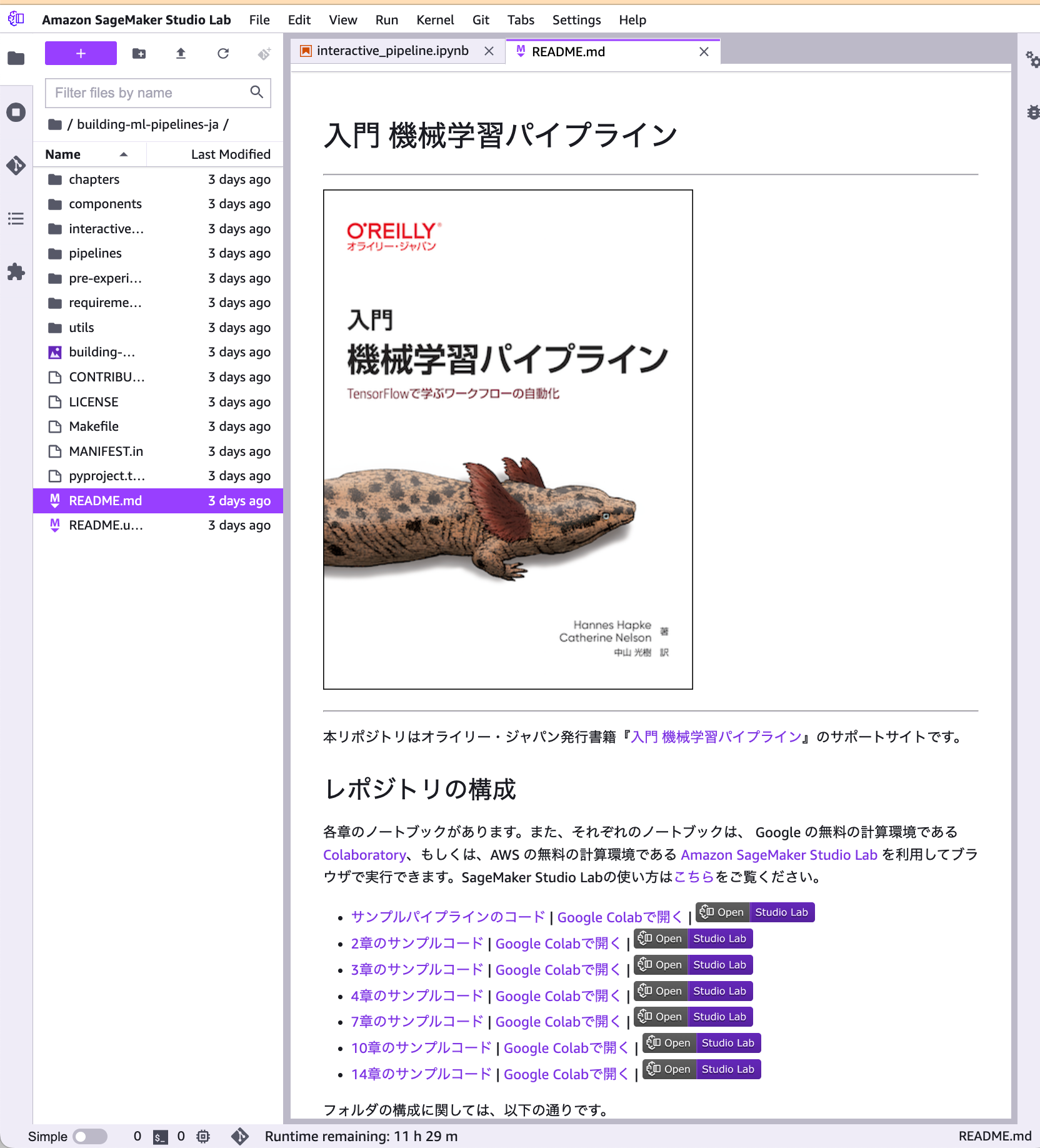Select the pipelines folder

(158, 253)
